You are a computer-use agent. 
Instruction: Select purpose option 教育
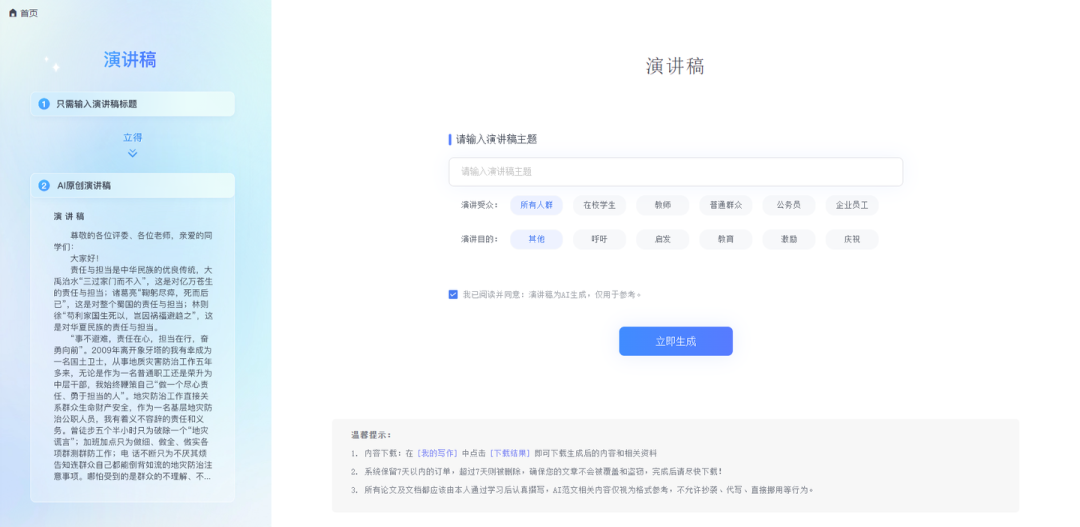(725, 239)
